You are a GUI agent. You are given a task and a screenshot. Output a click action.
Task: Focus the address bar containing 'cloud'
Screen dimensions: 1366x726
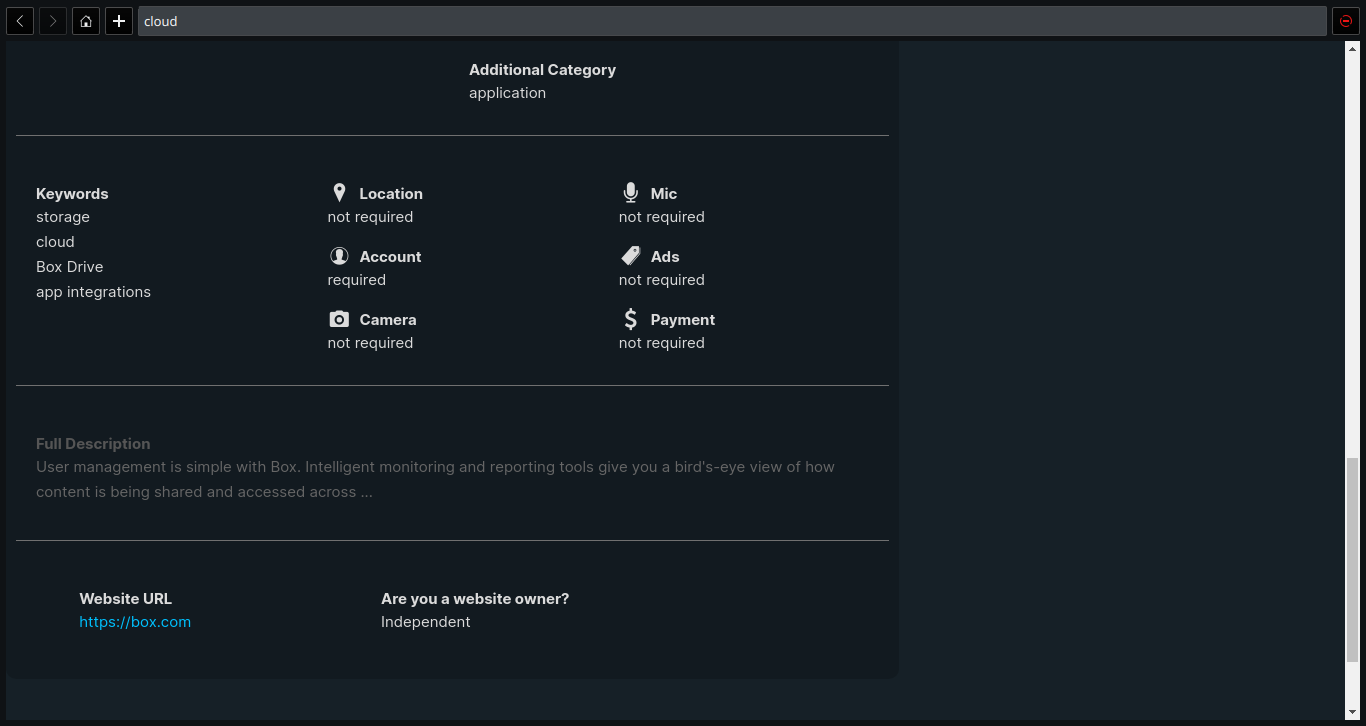(732, 21)
